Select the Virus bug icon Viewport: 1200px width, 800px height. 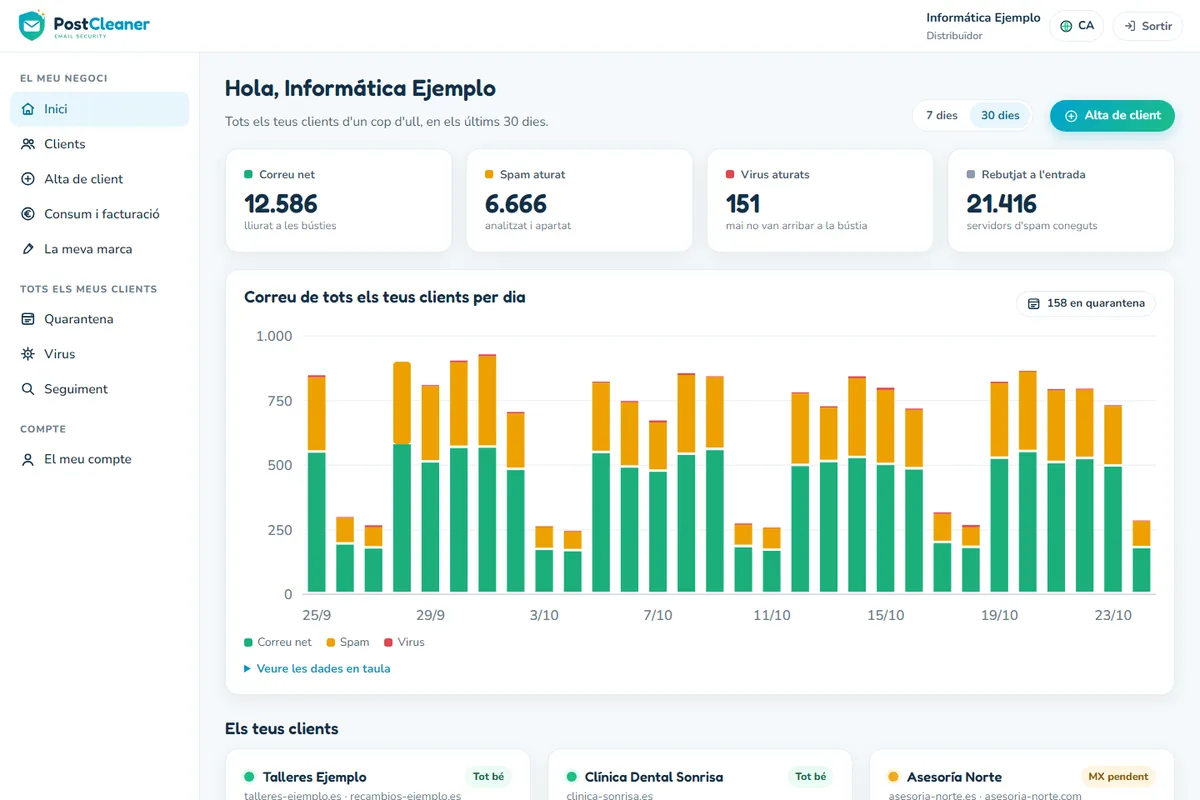(28, 354)
